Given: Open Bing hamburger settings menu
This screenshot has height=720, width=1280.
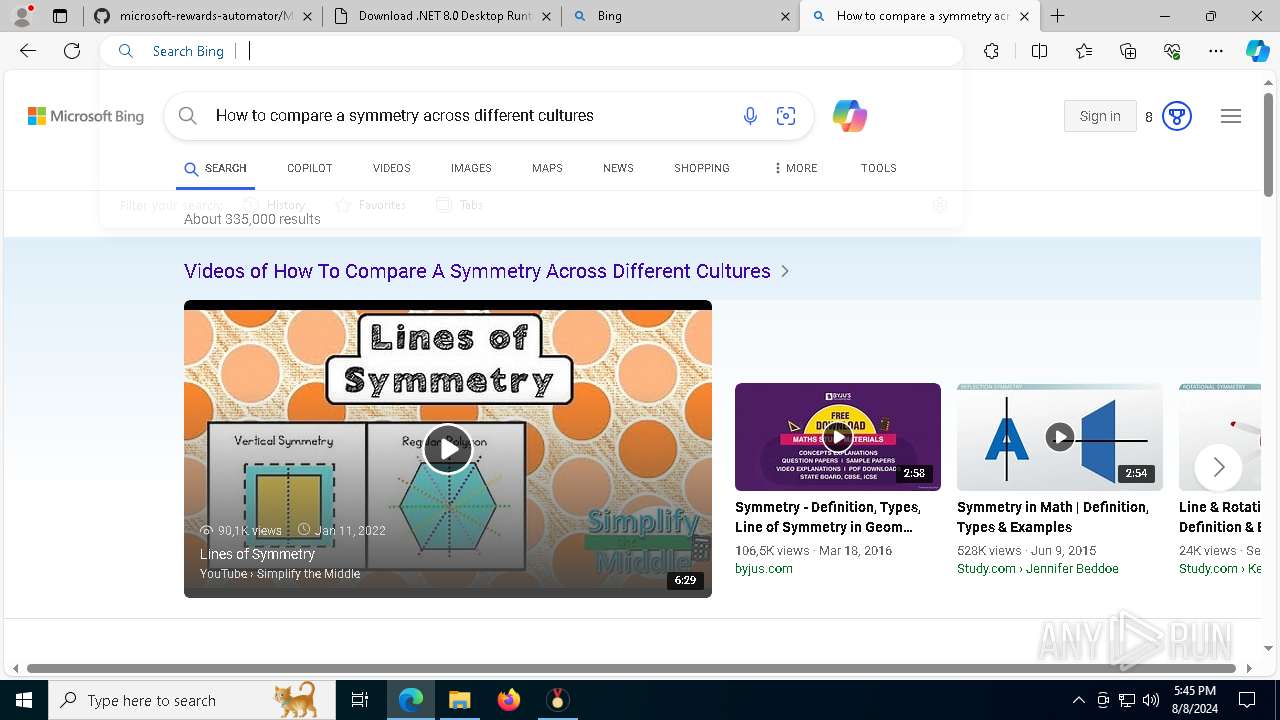Looking at the screenshot, I should [1231, 116].
